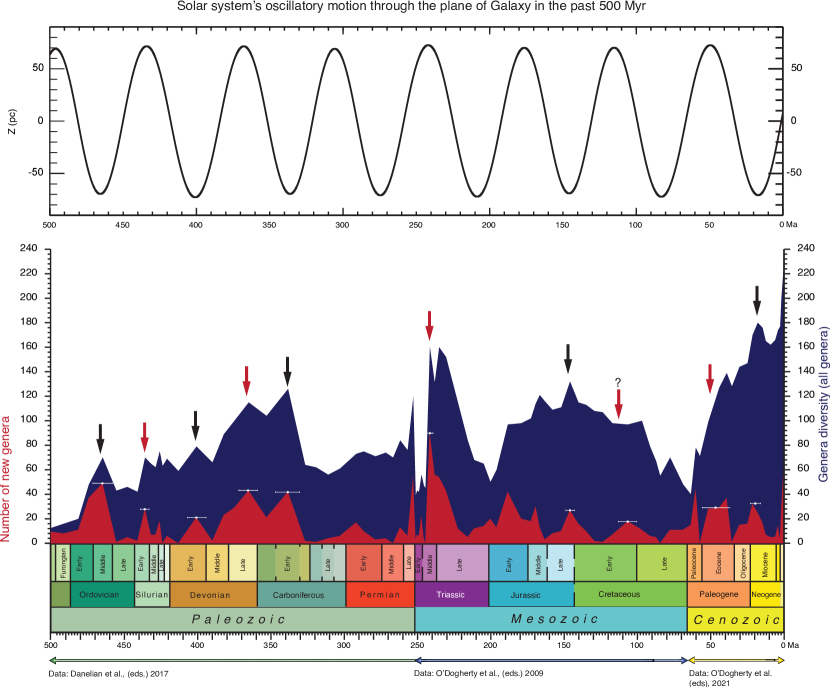830x687 pixels.
Task: Click the Devonian period box
Action: (213, 594)
